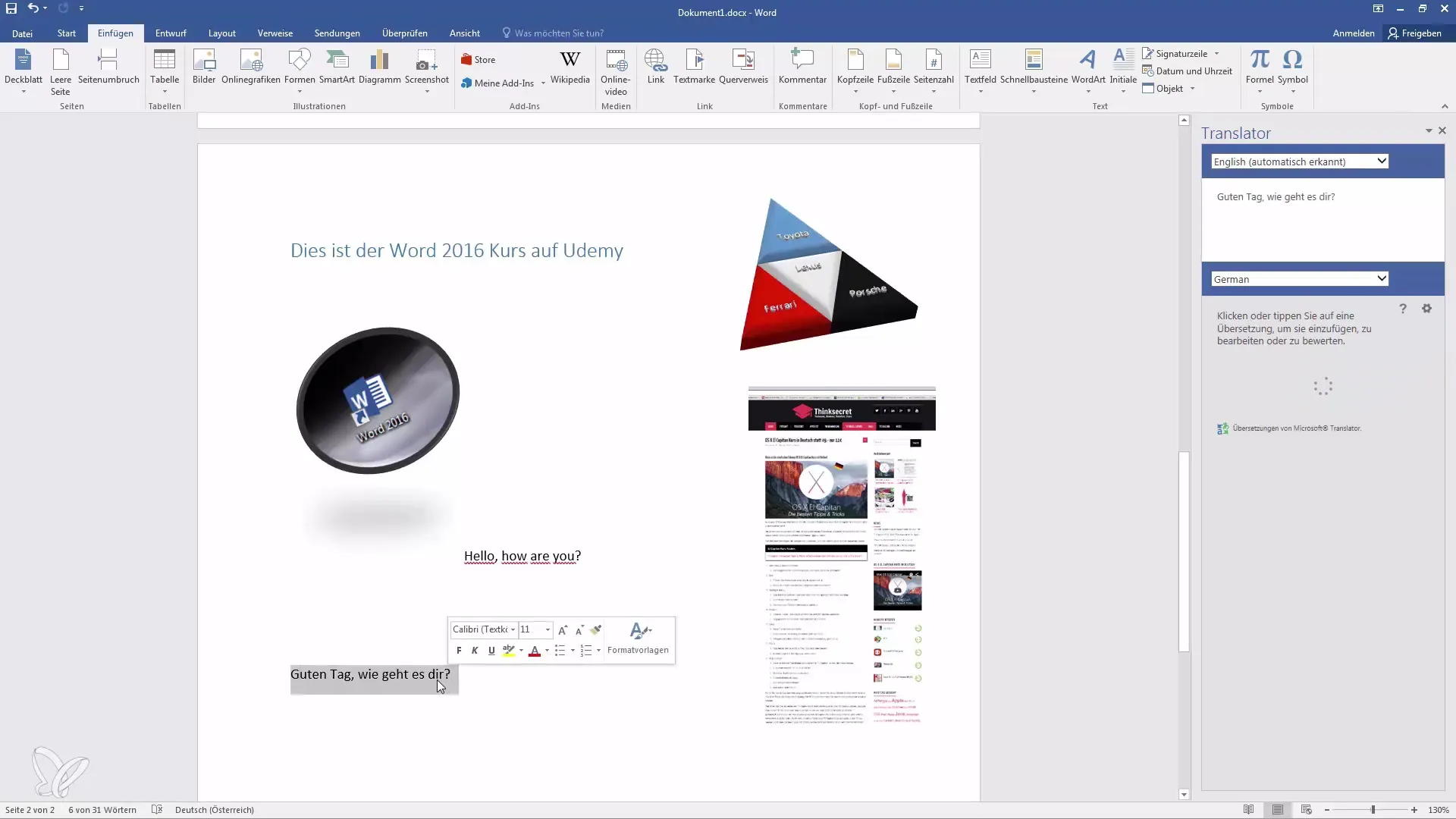
Task: Open the German target language dropdown
Action: 1300,279
